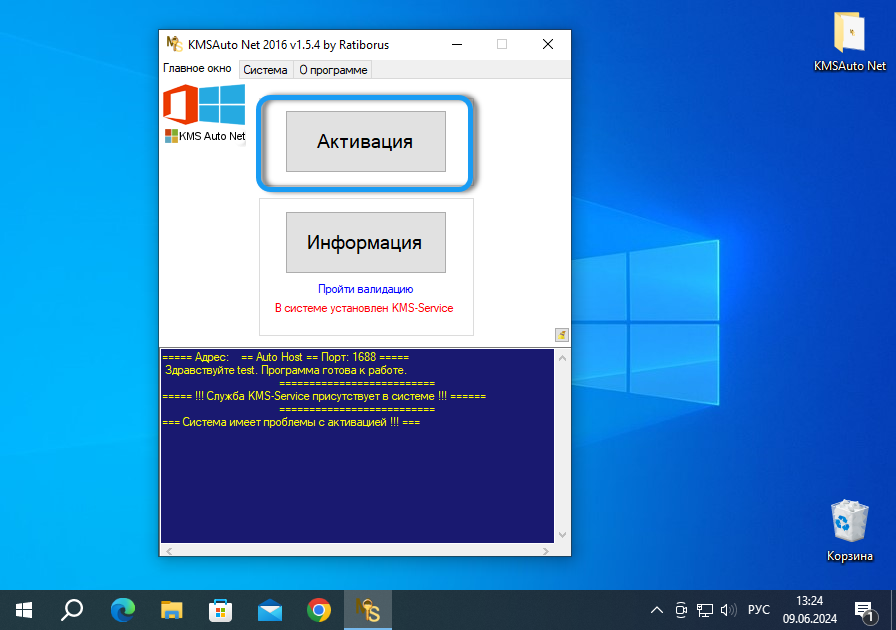Click the Meet Now tray icon
The image size is (896, 630).
click(x=681, y=610)
